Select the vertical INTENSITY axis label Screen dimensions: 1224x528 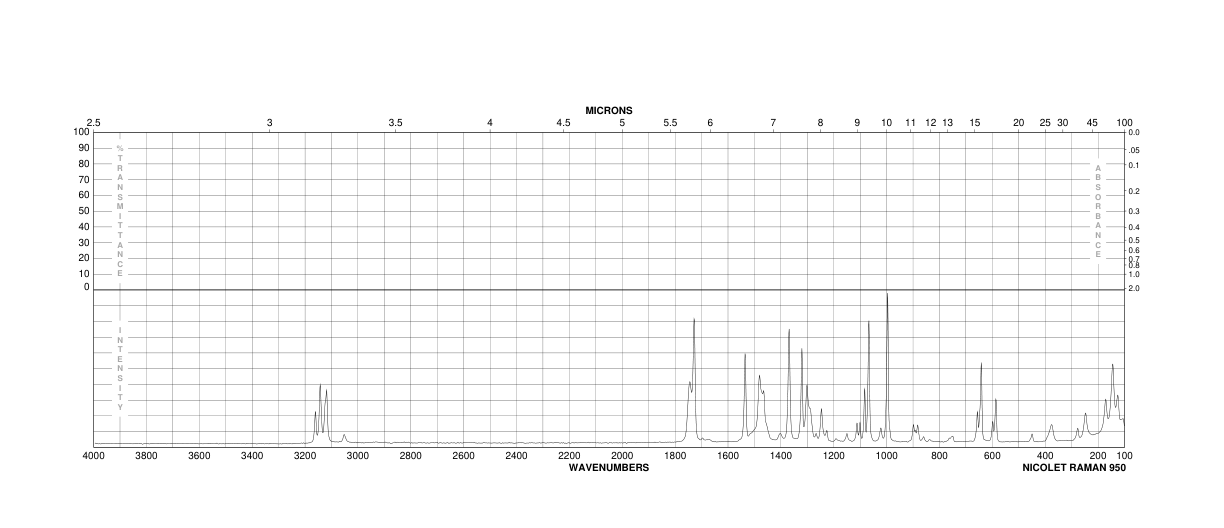click(120, 368)
